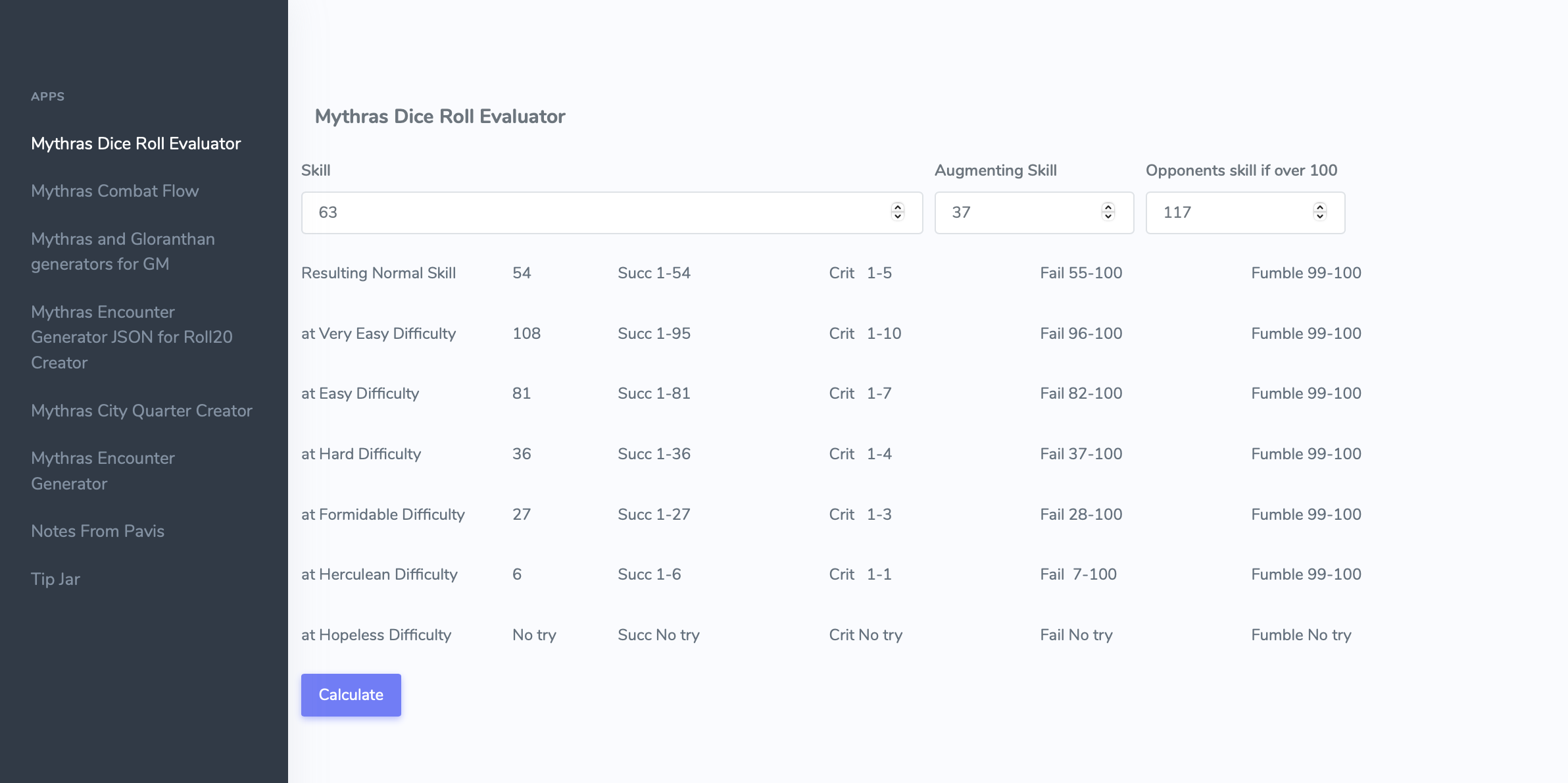Open Notes From Pavis link
Viewport: 1568px width, 783px height.
(97, 531)
